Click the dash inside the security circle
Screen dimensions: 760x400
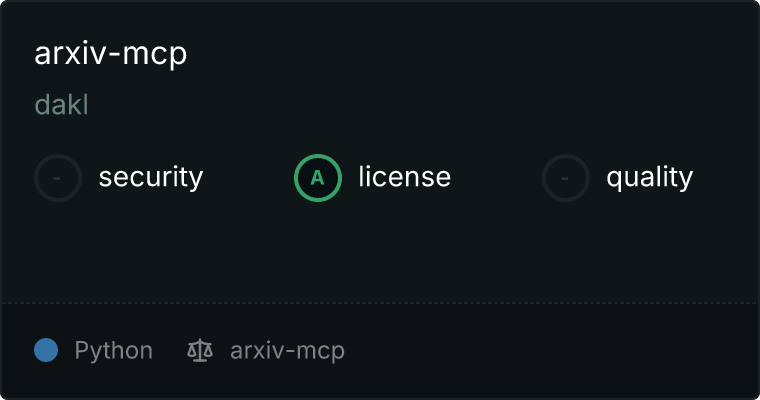point(57,178)
